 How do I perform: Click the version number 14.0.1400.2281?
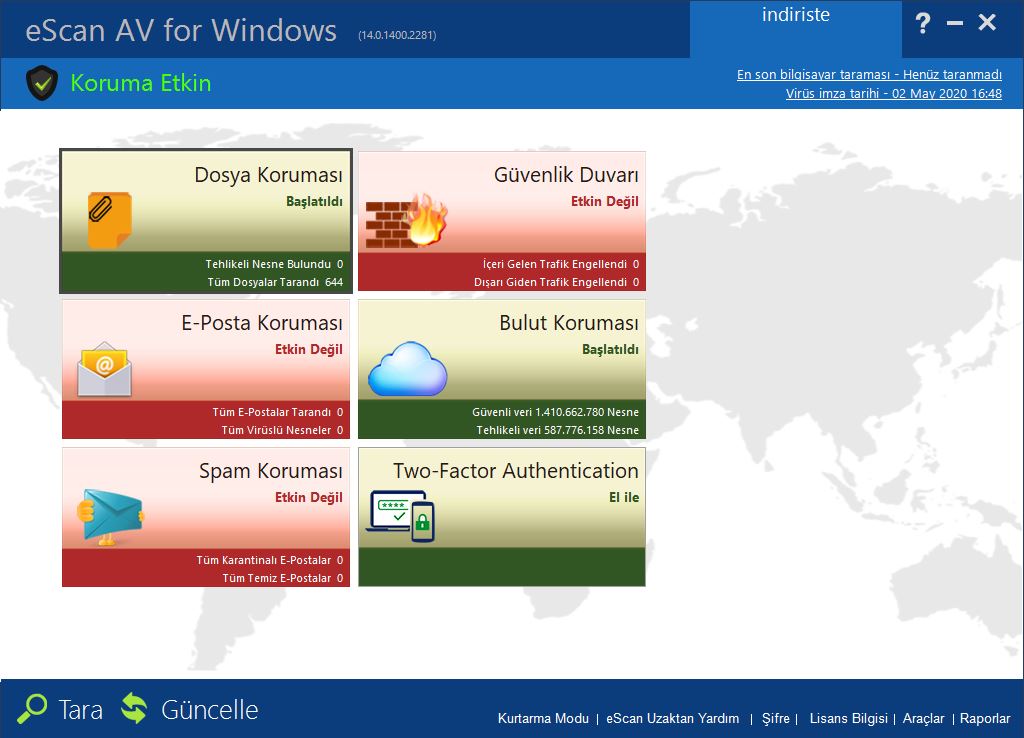coord(397,35)
